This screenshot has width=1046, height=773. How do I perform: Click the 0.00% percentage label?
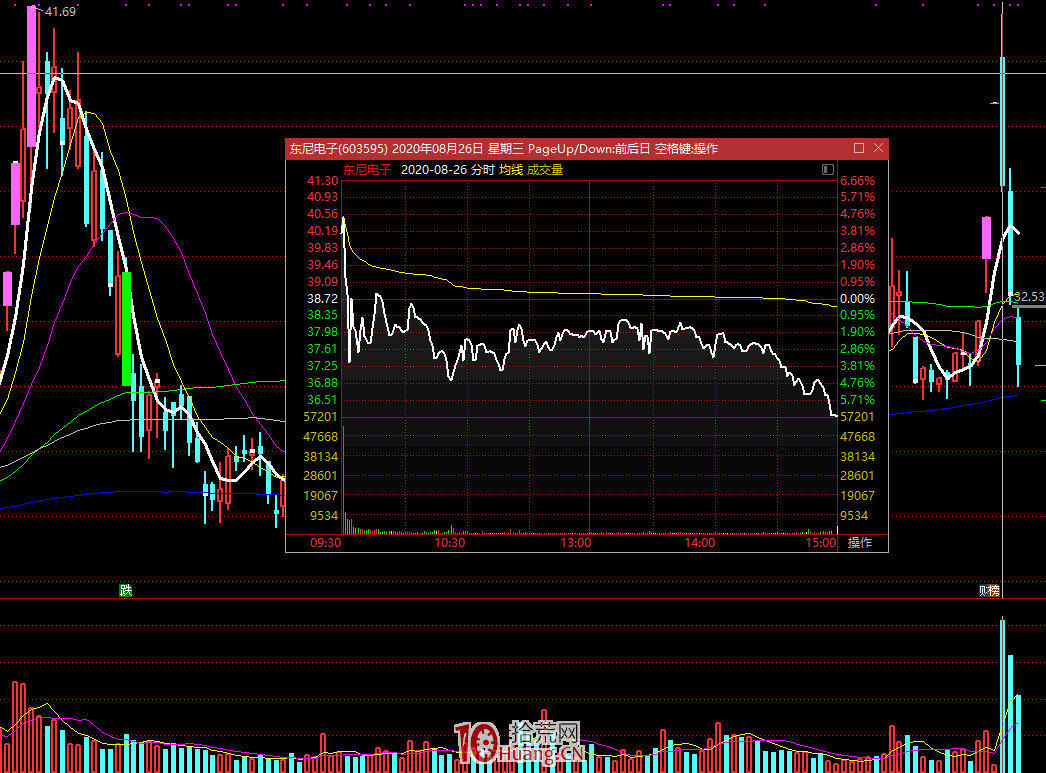[858, 298]
